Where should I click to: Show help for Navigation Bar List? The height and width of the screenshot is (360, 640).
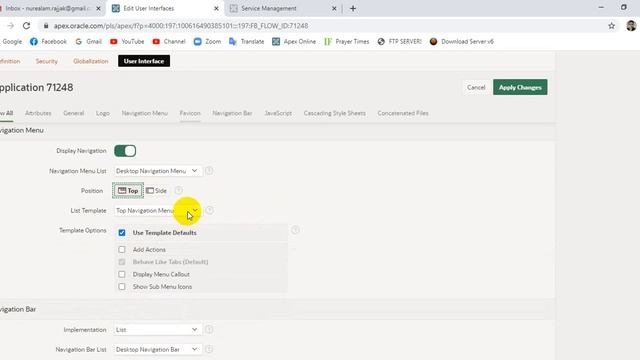[x=209, y=349]
